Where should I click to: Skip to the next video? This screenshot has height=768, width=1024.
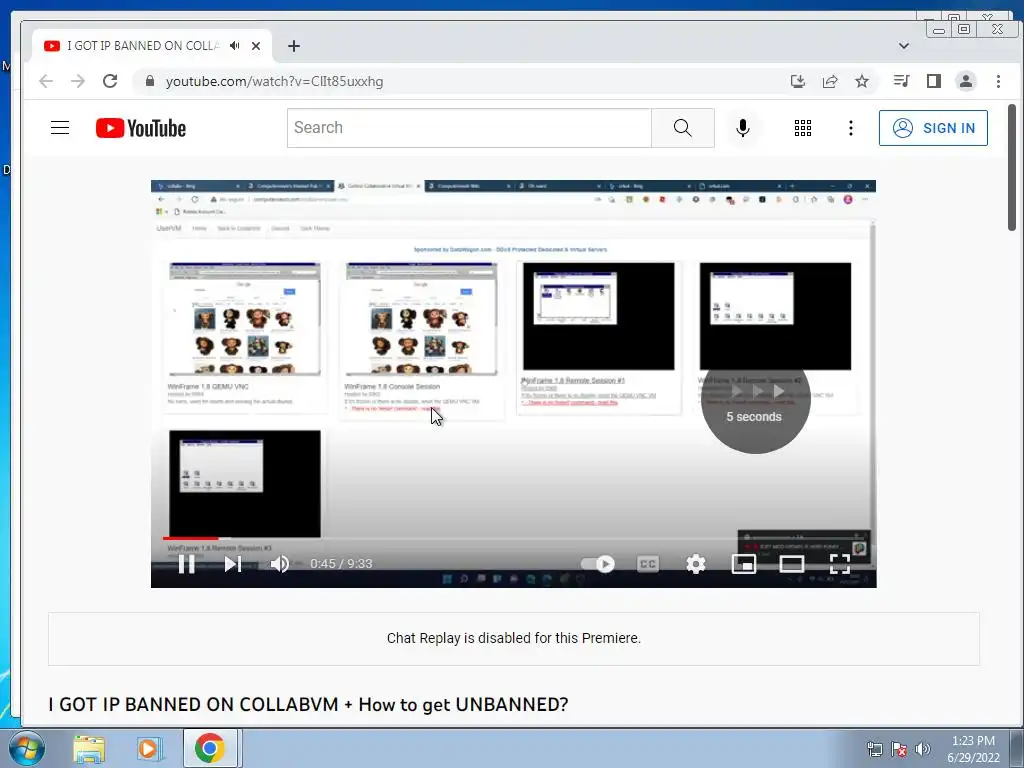(x=233, y=564)
